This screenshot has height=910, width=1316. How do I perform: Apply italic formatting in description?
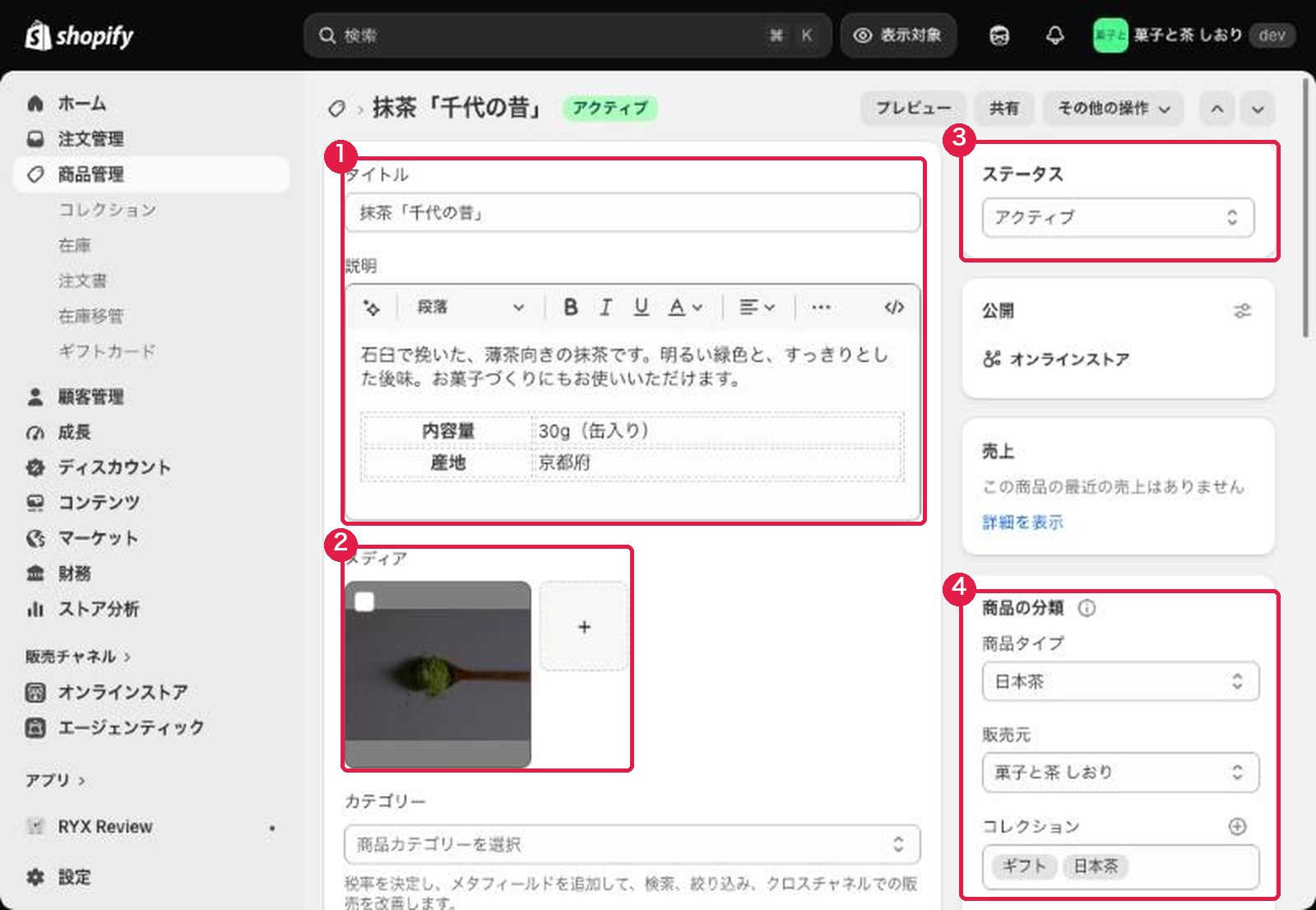click(605, 307)
